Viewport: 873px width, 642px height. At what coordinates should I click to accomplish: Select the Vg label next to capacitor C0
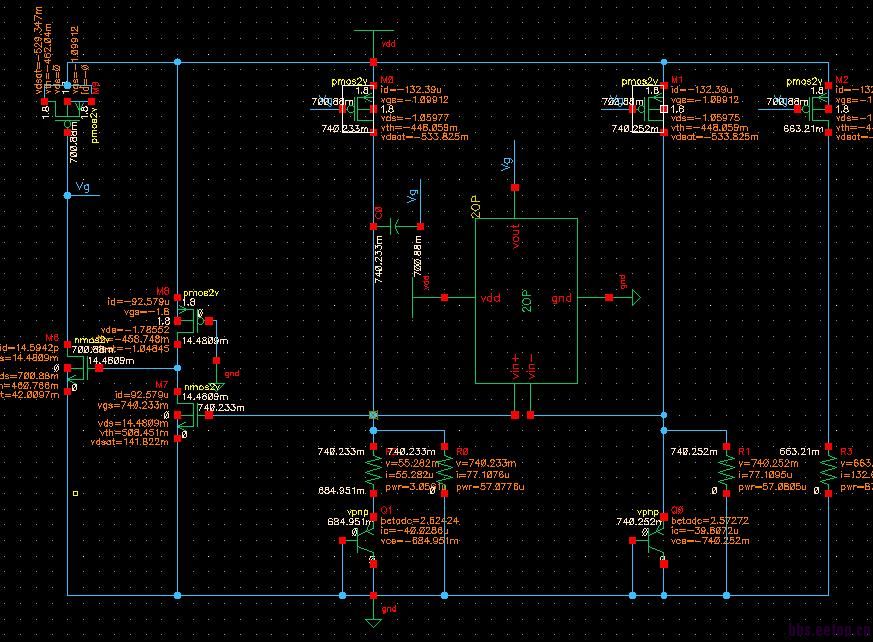[413, 196]
